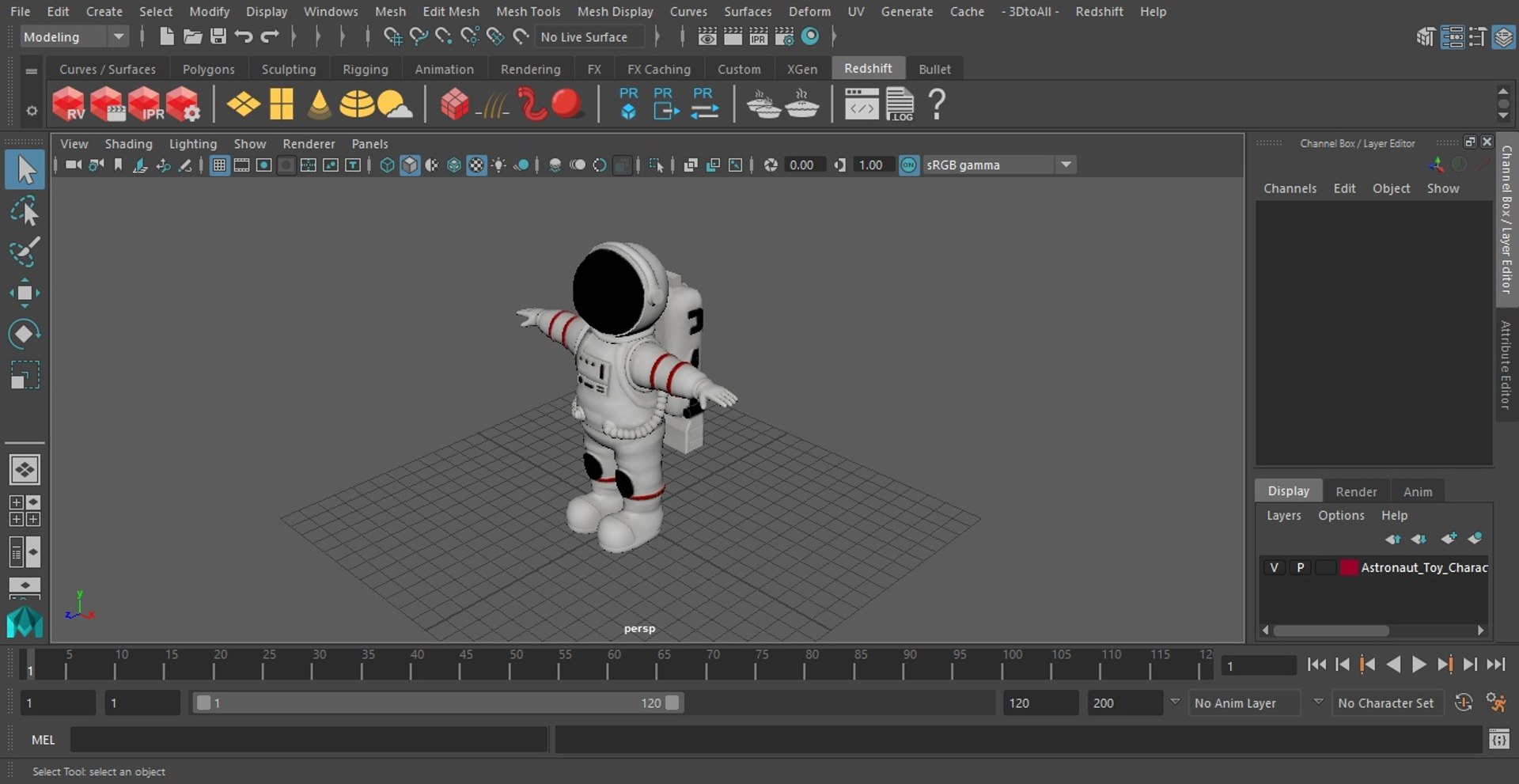Image resolution: width=1519 pixels, height=784 pixels.
Task: Open the No Anim Layer dropdown
Action: pos(1246,703)
